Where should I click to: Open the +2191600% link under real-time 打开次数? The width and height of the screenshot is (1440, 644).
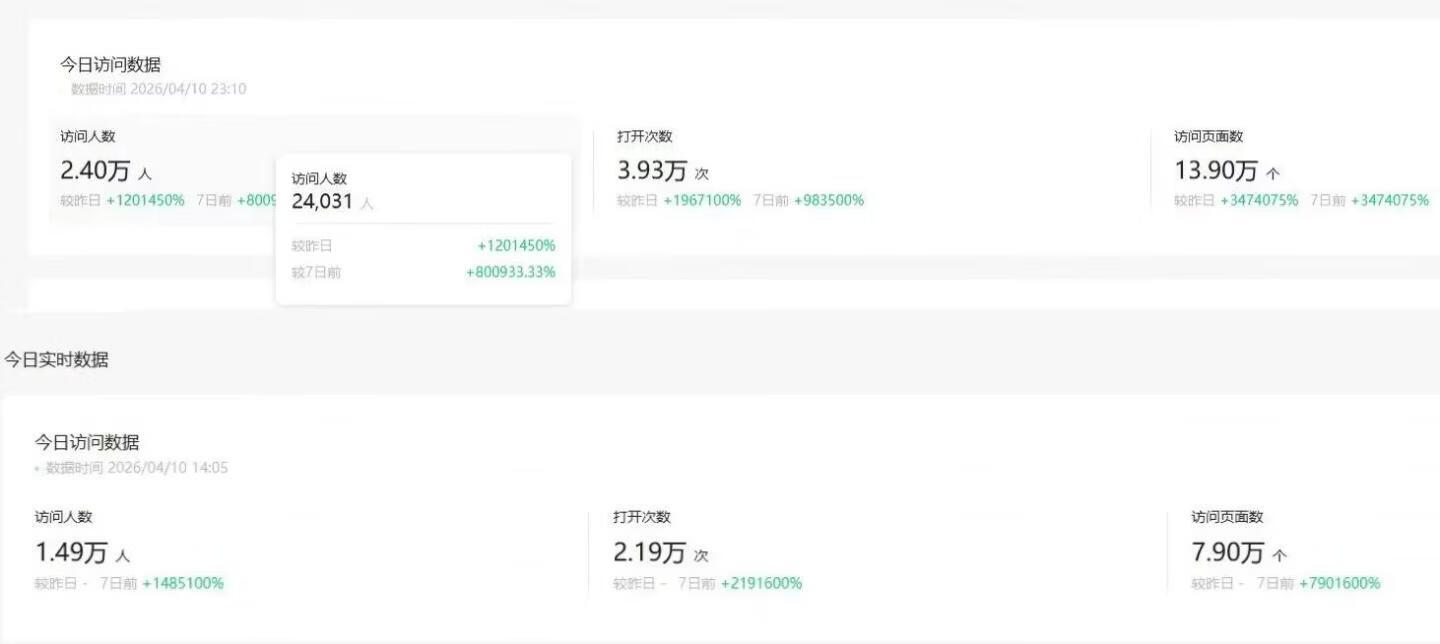click(765, 583)
